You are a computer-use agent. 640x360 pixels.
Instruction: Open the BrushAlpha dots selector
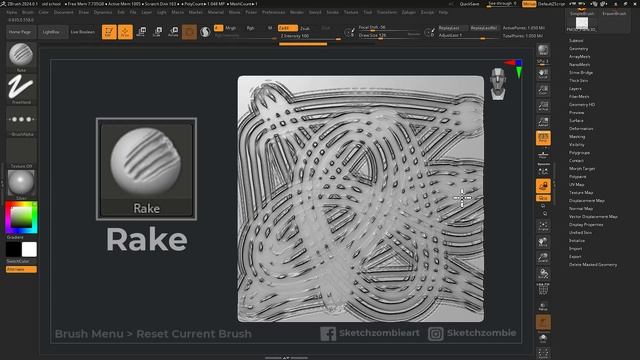coord(21,120)
